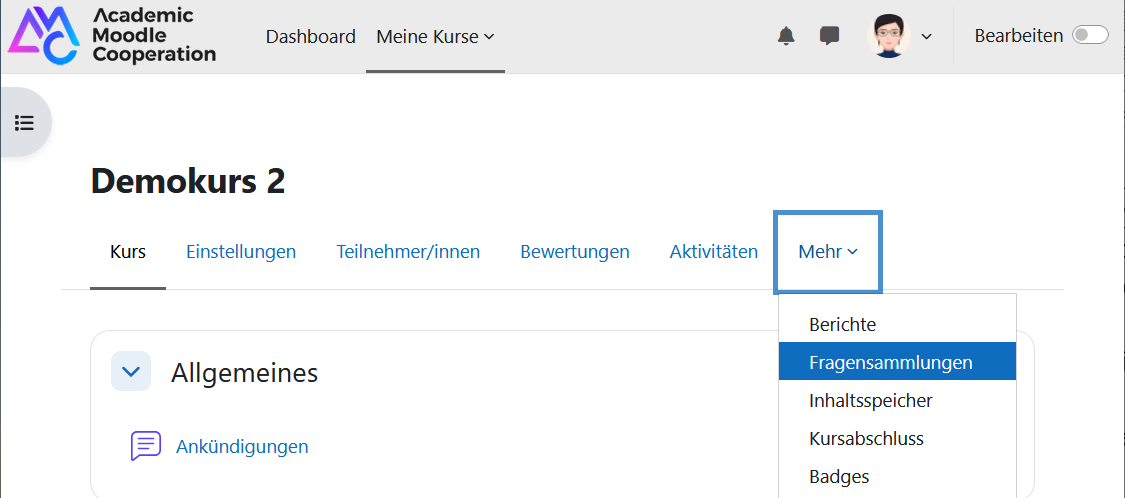Select the Kurs tab
The image size is (1125, 498).
(x=128, y=252)
